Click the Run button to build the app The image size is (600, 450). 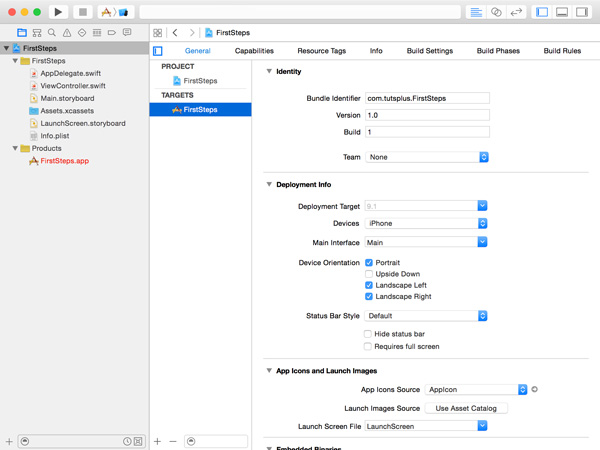tap(58, 12)
